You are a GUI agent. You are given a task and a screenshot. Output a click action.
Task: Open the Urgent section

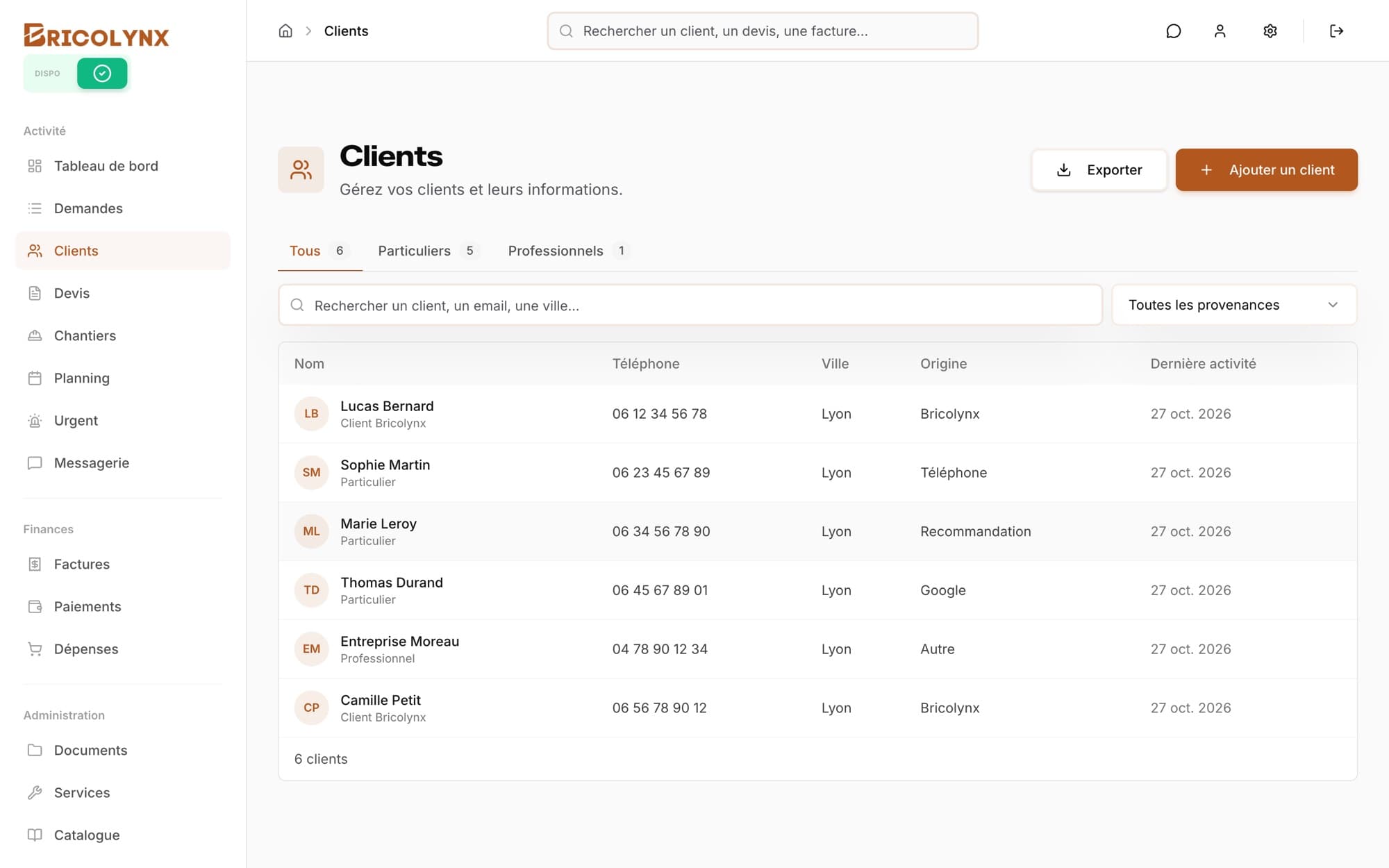(x=123, y=420)
